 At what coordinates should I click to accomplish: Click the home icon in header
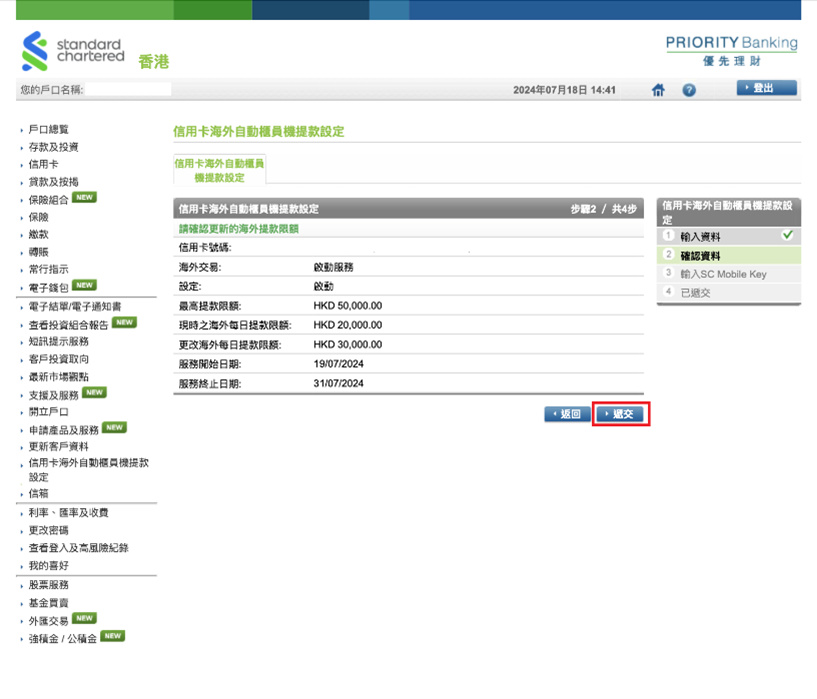[x=658, y=90]
